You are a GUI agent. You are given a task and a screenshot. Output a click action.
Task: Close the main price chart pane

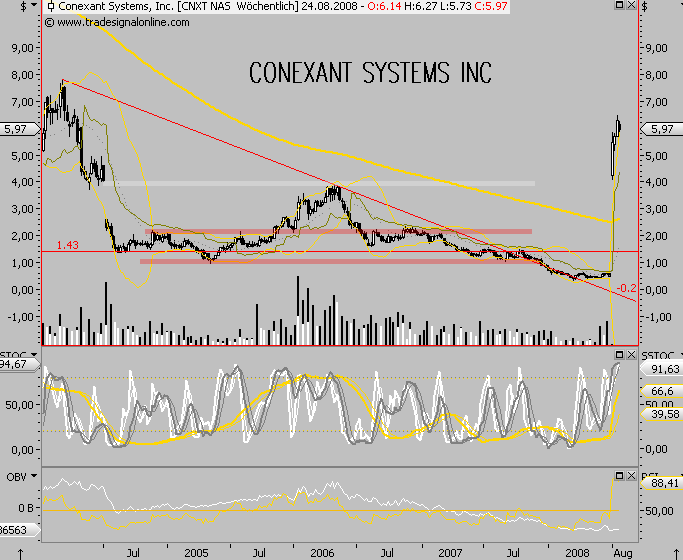point(632,6)
